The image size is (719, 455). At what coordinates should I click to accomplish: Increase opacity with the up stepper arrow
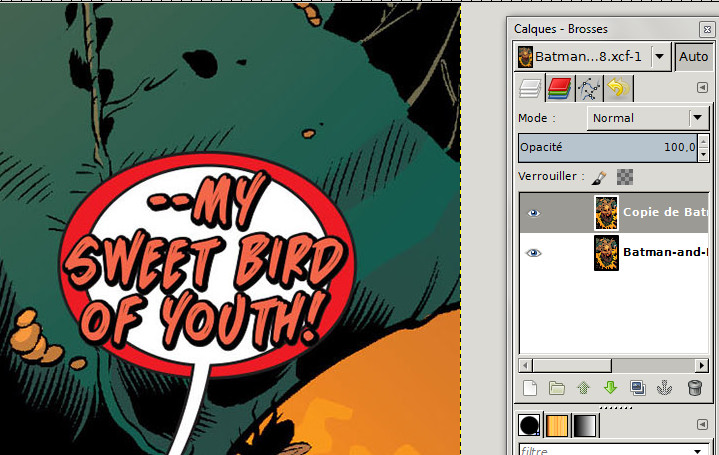click(703, 141)
